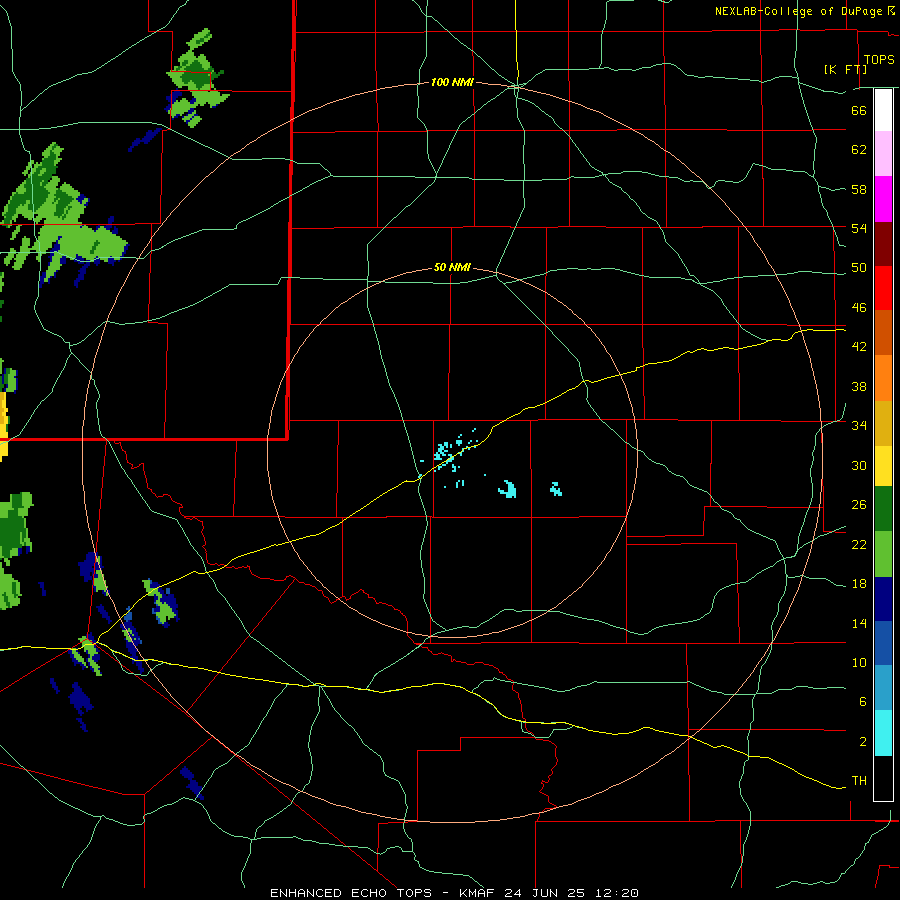
Task: Click the '50' legend value
Action: 859,268
